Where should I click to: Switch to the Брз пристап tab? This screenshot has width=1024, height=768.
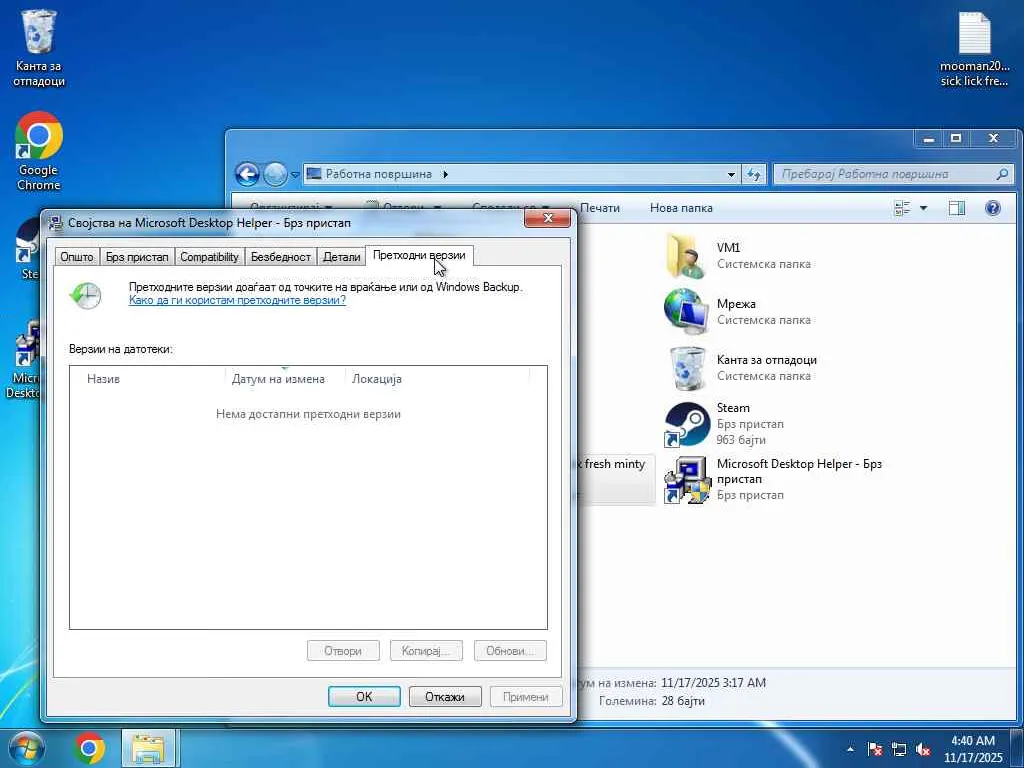[137, 257]
